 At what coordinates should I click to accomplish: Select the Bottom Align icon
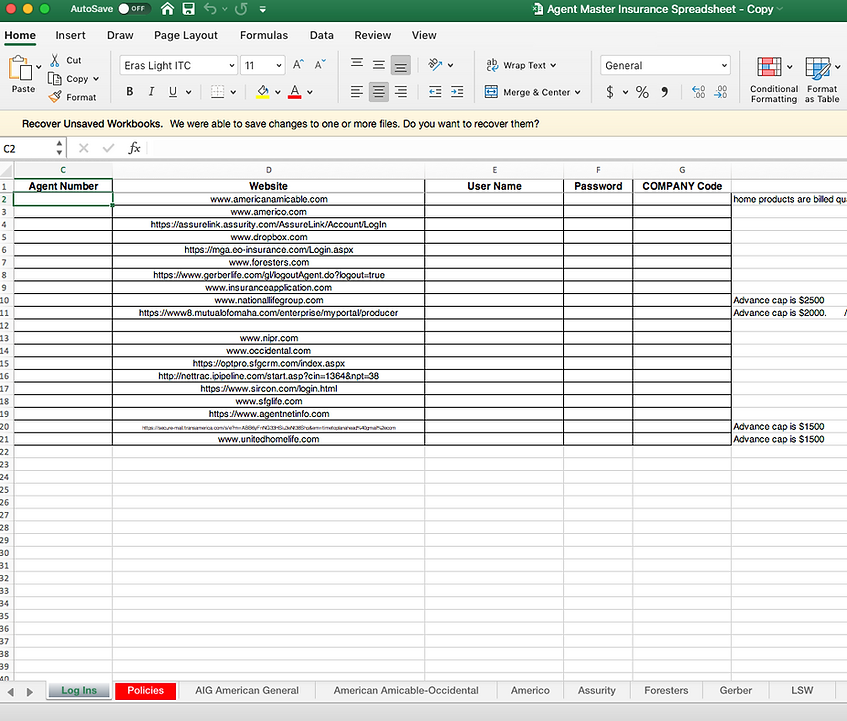tap(401, 65)
